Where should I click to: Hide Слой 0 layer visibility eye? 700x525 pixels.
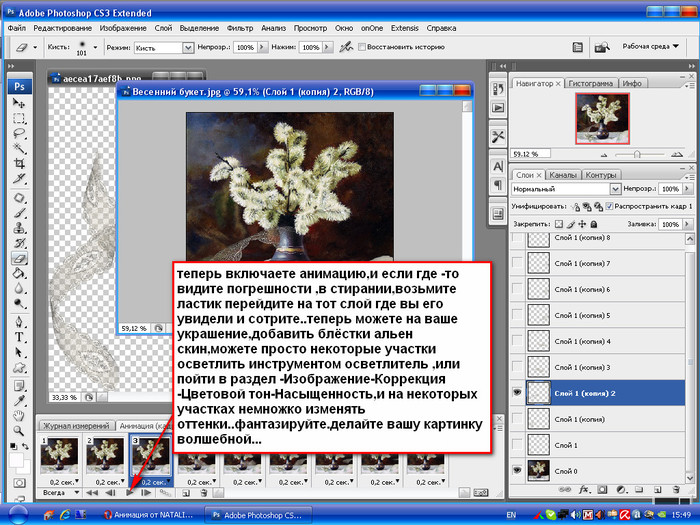tap(517, 471)
